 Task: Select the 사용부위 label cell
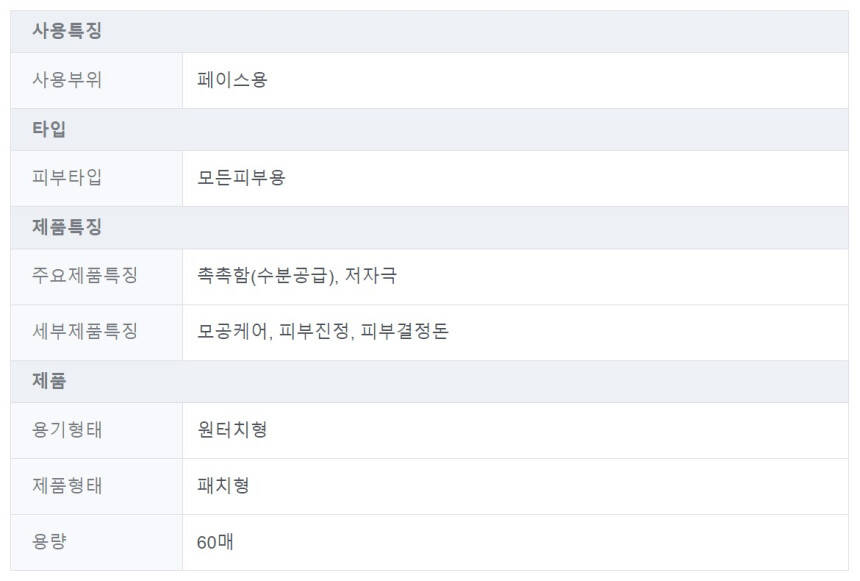tap(67, 80)
